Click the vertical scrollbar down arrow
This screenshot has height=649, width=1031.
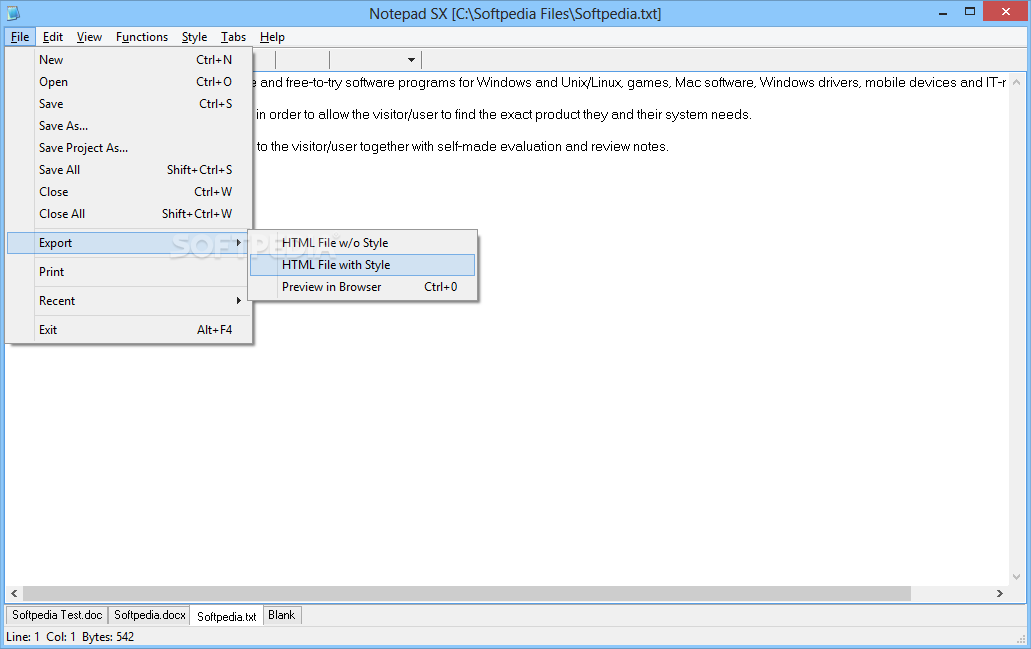tap(1017, 577)
